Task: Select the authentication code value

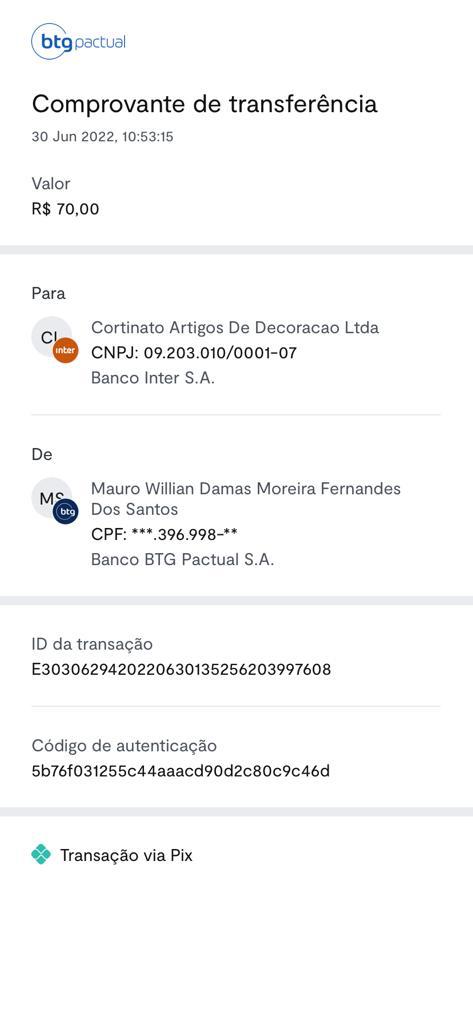Action: pyautogui.click(x=181, y=771)
